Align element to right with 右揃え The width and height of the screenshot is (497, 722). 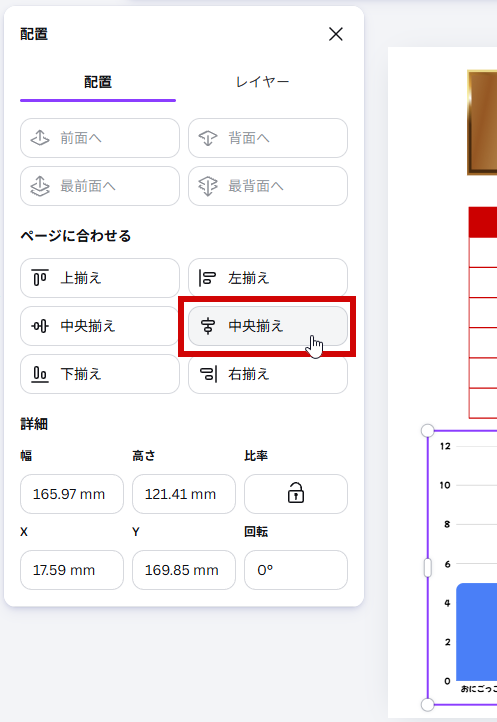coord(268,374)
